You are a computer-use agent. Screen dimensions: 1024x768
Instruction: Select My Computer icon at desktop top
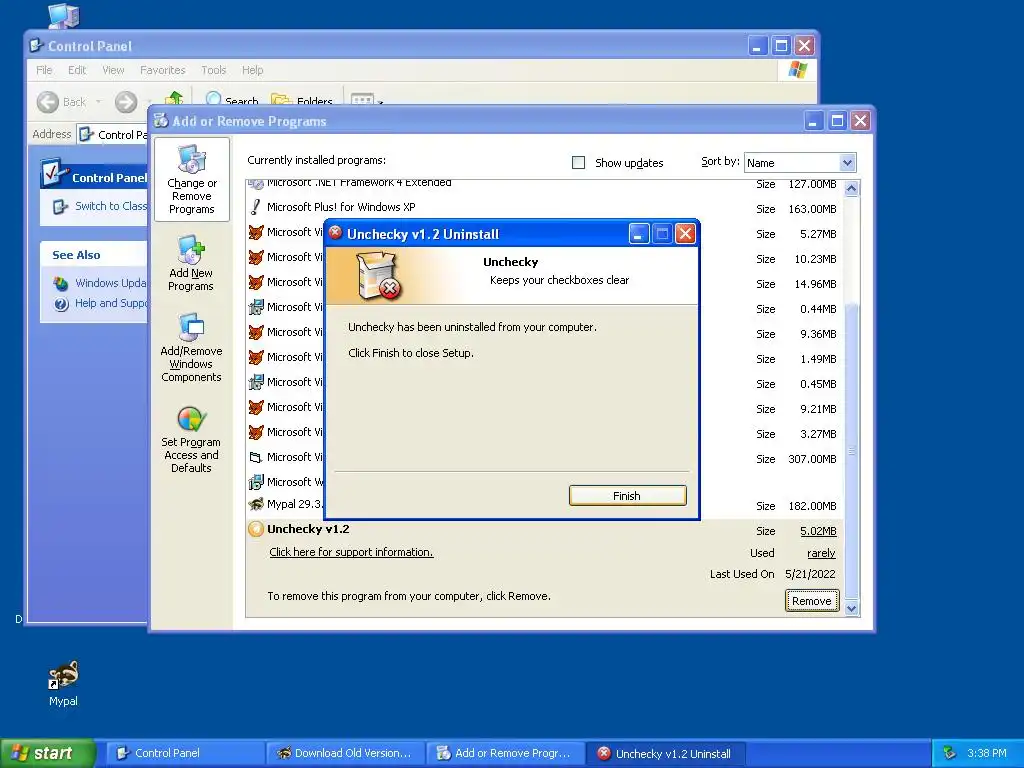point(63,14)
